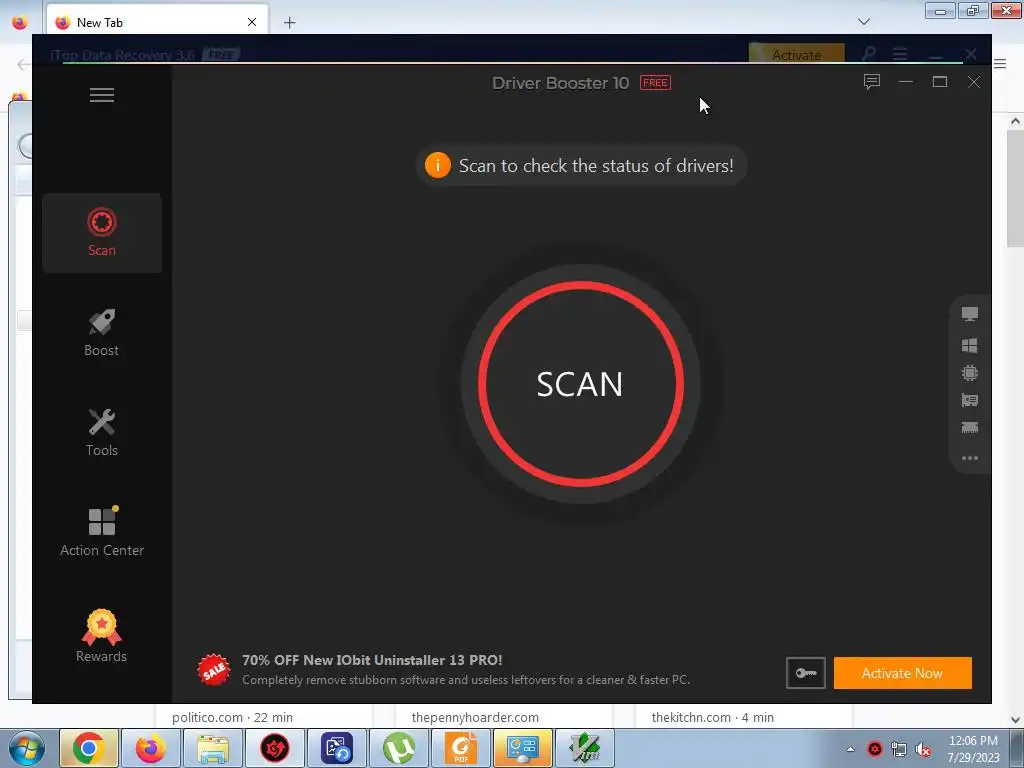Click the FREE edition badge
This screenshot has height=768, width=1024.
[x=655, y=82]
